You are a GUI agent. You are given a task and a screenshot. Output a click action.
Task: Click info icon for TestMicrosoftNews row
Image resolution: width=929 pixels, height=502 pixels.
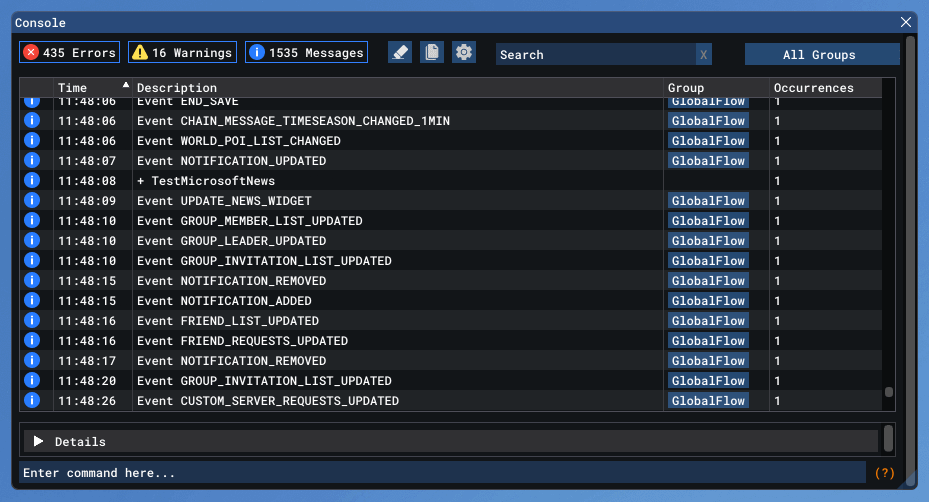[x=32, y=180]
